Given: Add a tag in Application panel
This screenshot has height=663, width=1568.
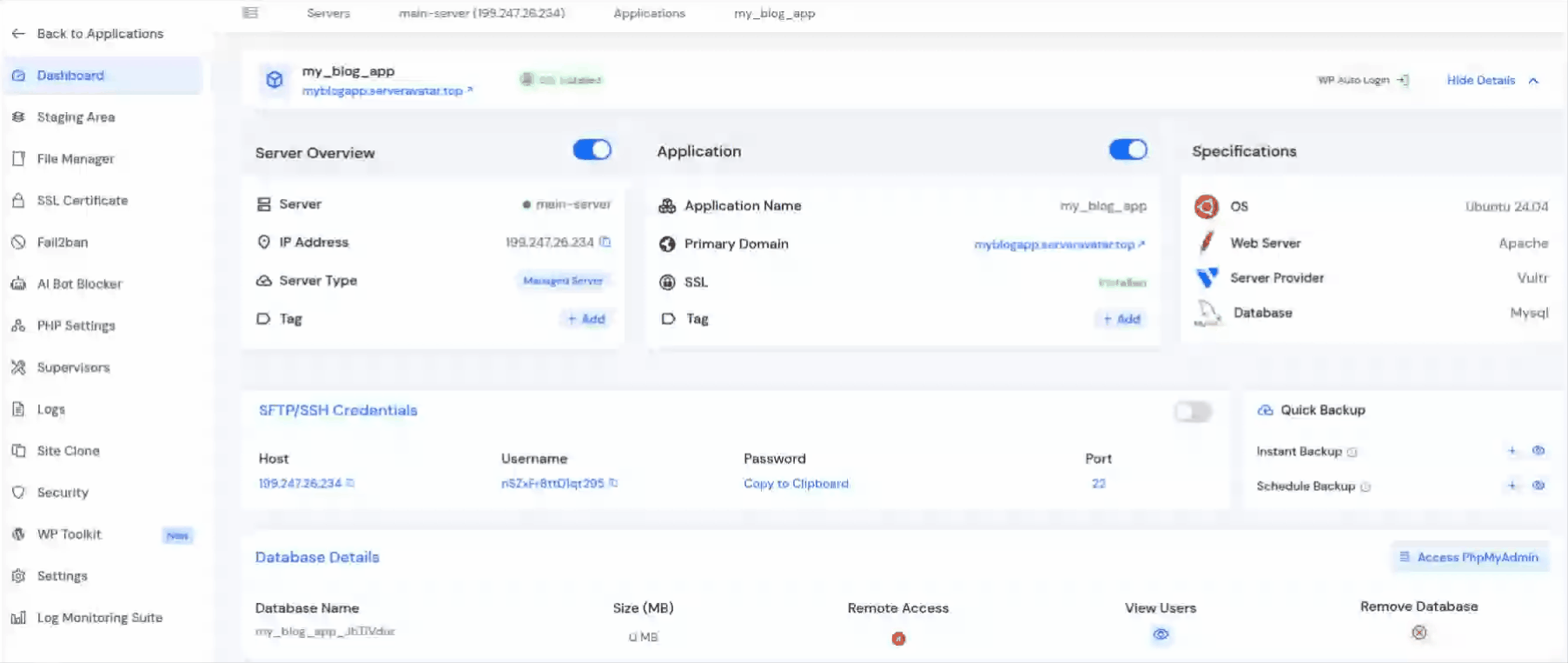Looking at the screenshot, I should tap(1121, 319).
